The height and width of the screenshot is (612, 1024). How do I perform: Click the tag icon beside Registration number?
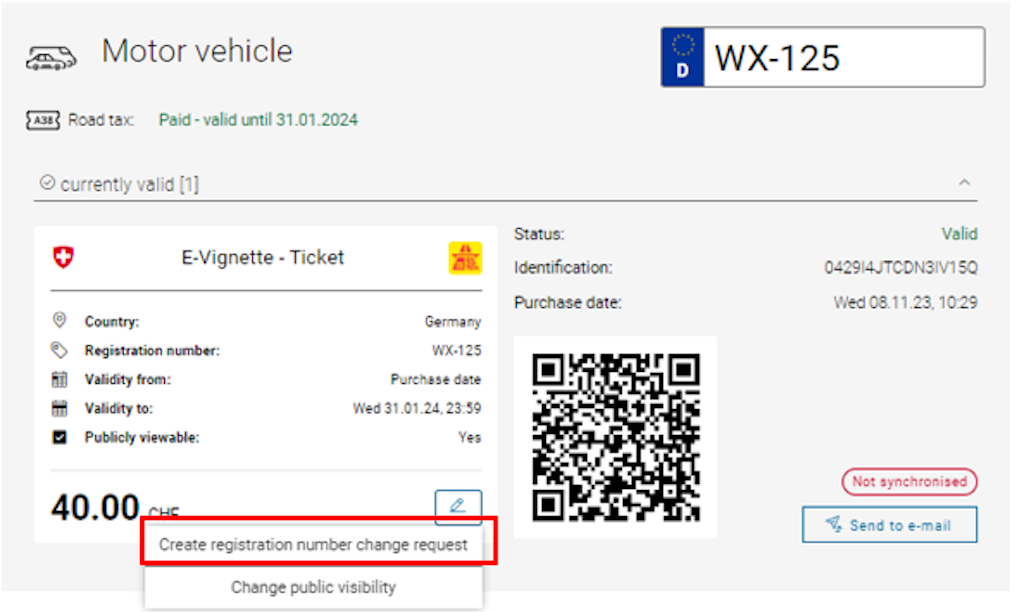59,350
